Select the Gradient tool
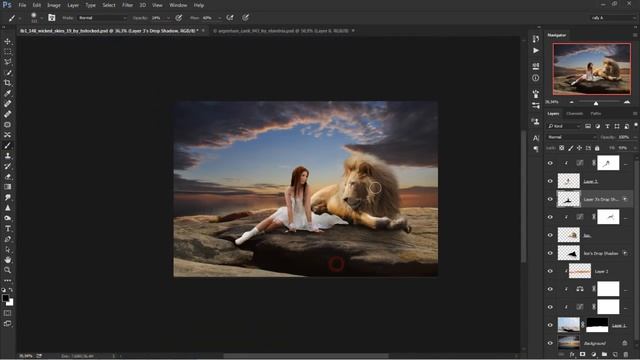 [x=7, y=187]
